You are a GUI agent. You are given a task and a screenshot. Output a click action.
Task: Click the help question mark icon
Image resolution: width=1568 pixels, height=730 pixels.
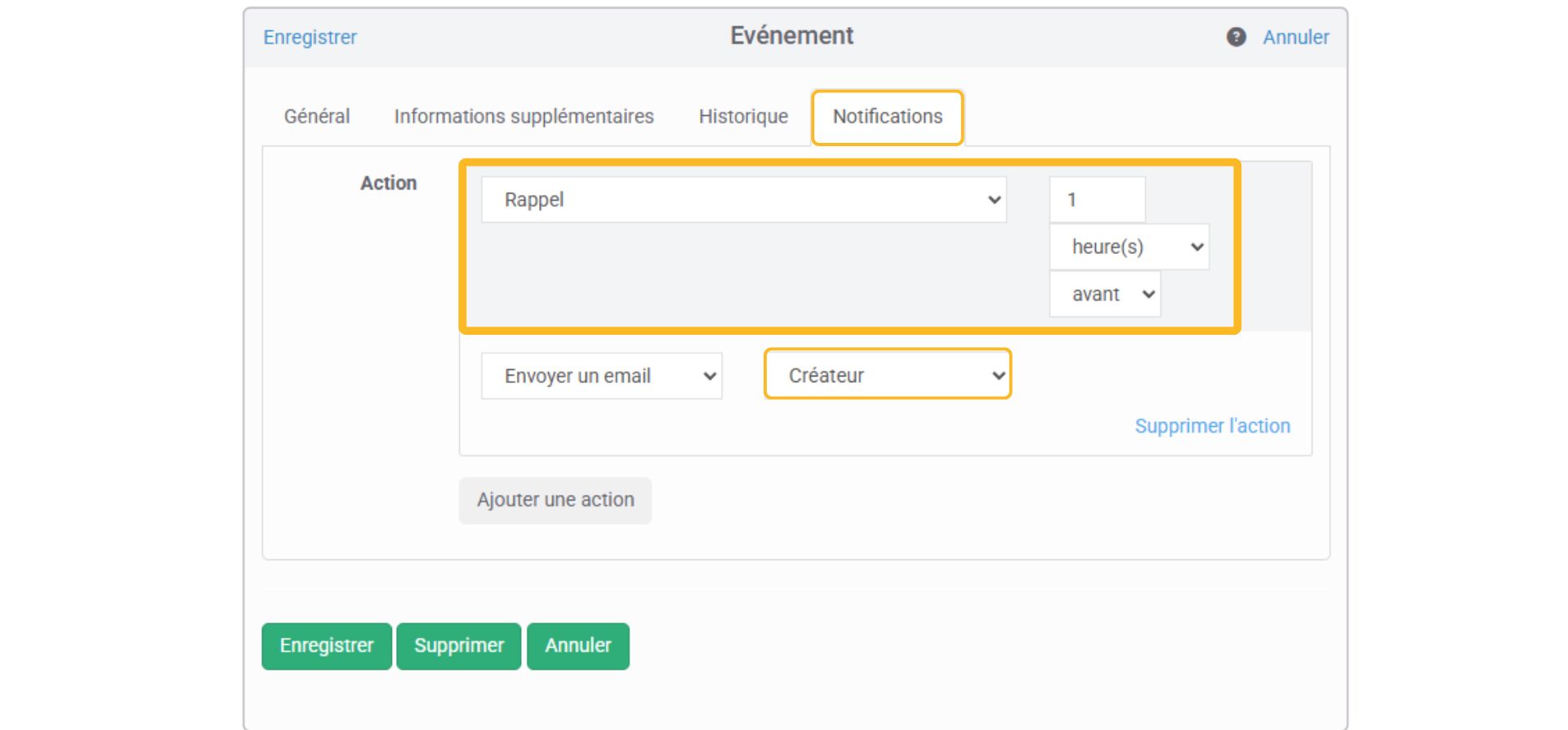point(1236,37)
